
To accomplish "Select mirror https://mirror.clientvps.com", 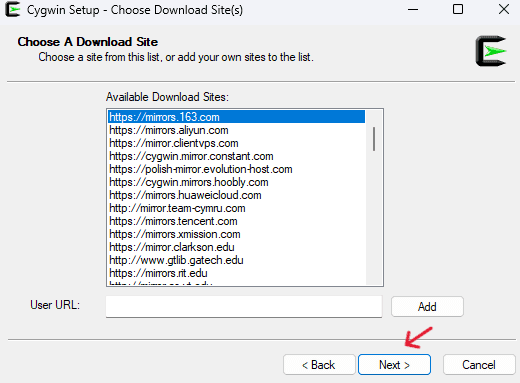I will (x=236, y=143).
